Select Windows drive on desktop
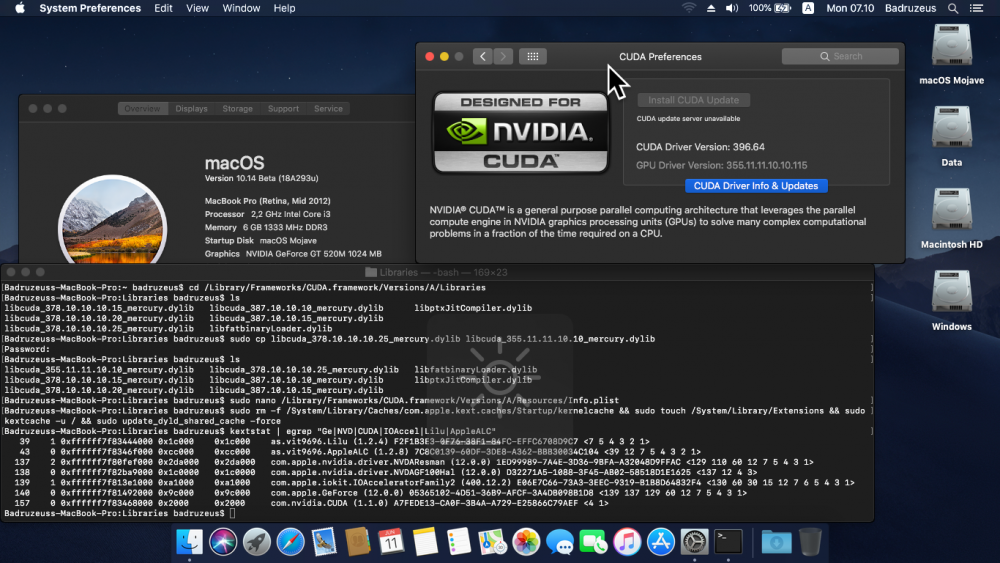Screen dimensions: 1000x563 pos(952,300)
